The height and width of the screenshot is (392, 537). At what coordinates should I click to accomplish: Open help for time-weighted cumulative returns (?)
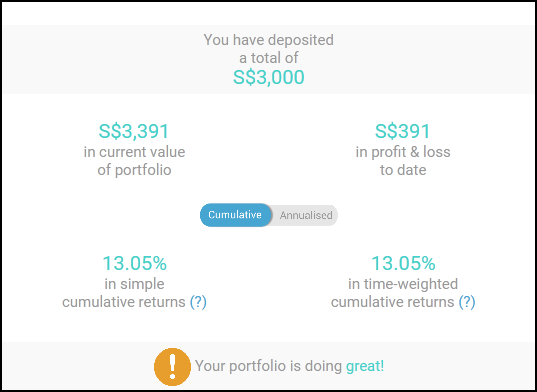click(467, 302)
